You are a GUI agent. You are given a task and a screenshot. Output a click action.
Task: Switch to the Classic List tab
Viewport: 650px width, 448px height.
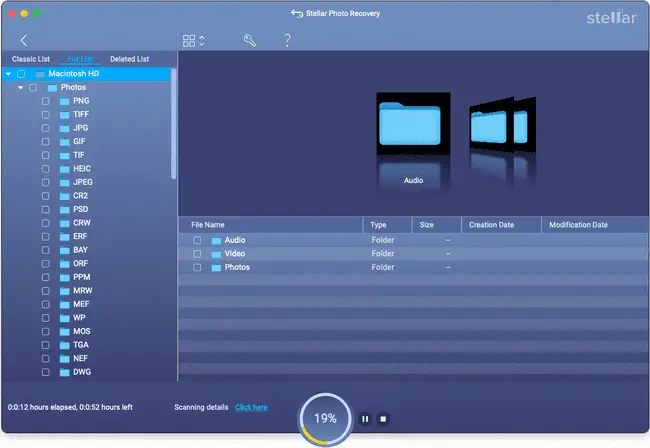click(31, 59)
